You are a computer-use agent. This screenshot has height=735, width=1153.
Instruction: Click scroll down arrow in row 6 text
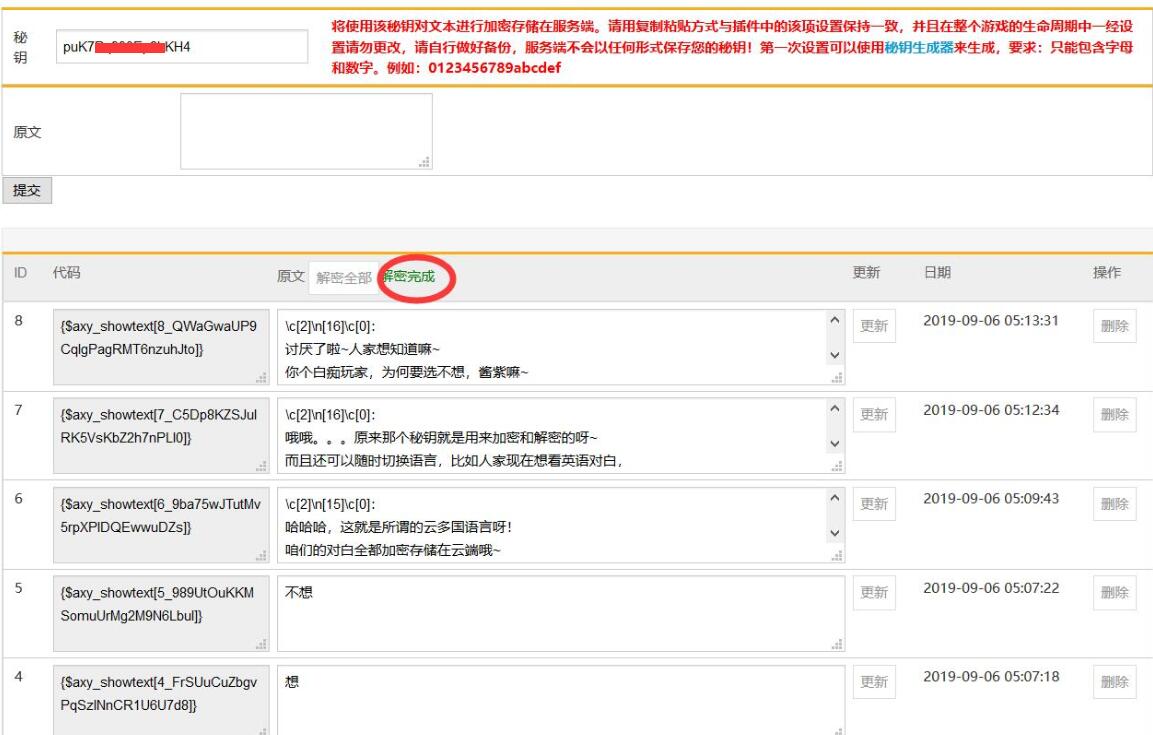835,534
